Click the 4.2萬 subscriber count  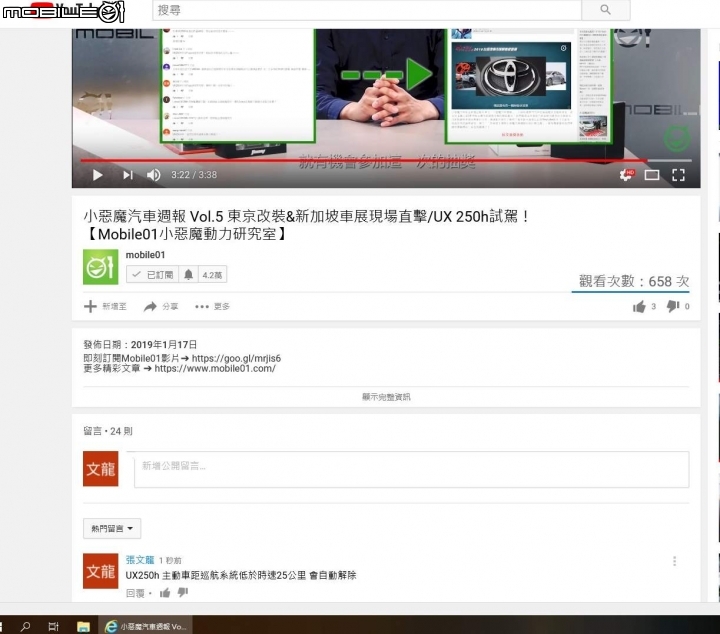(x=212, y=275)
